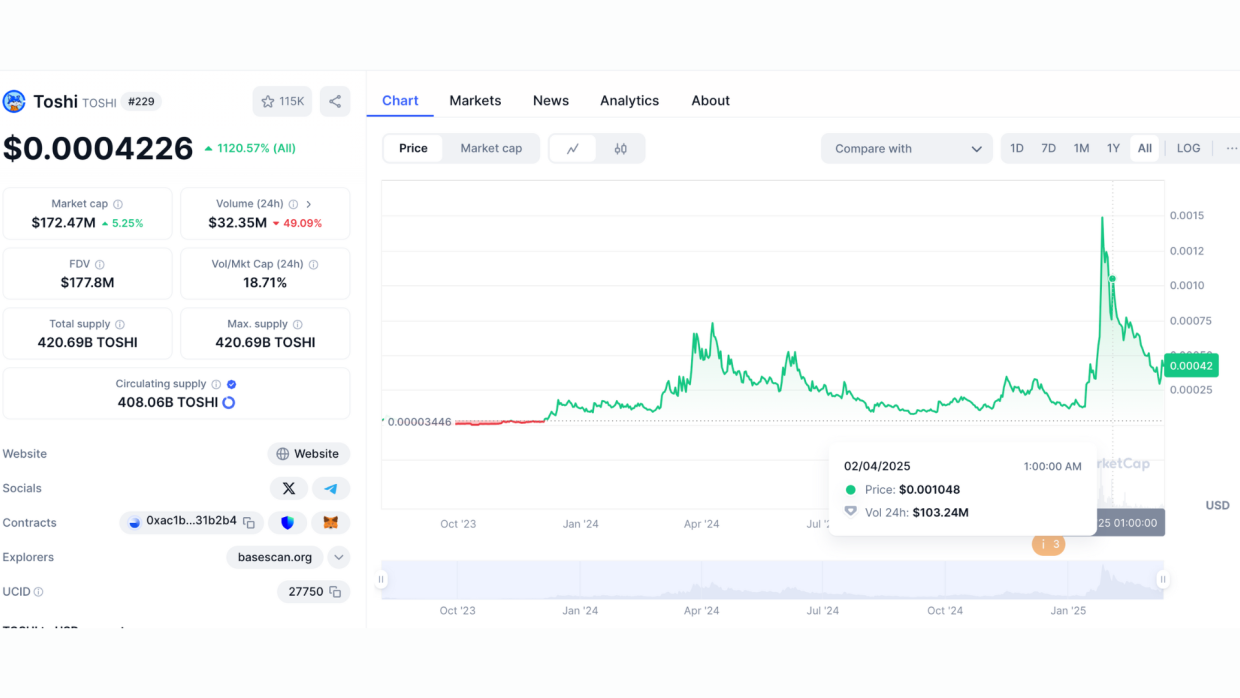Select the Price chart toggle
1240x698 pixels.
click(413, 148)
